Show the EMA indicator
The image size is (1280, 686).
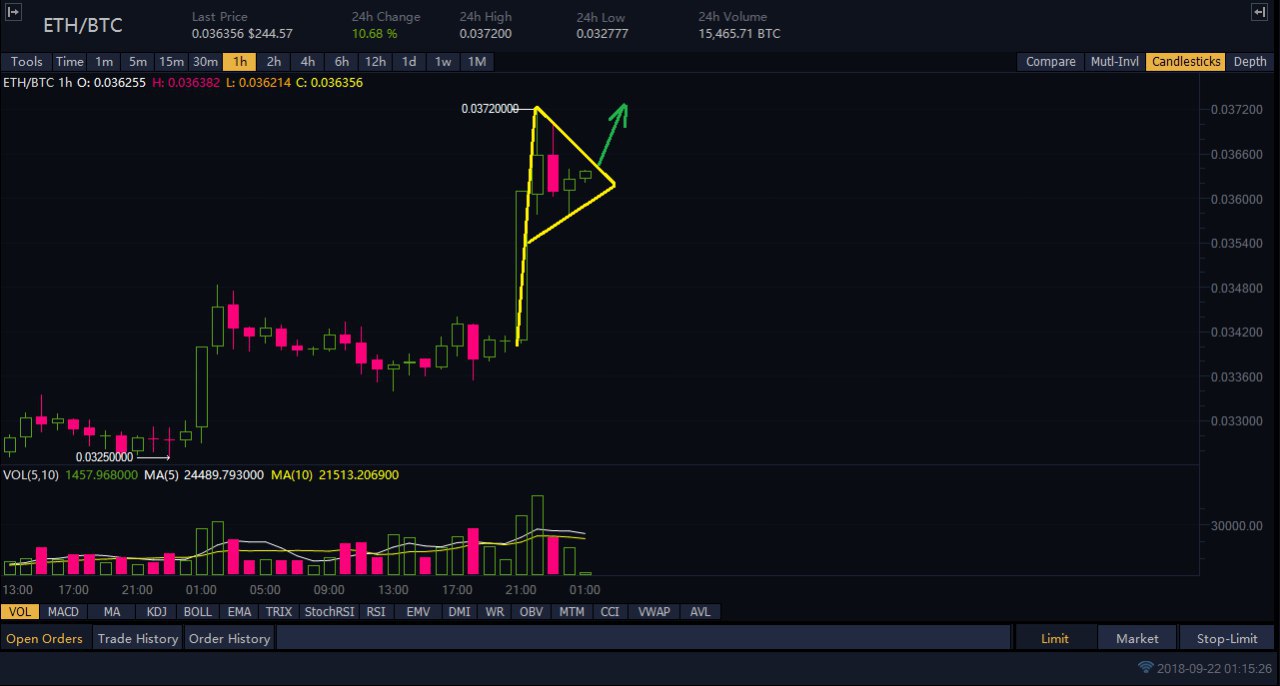coord(239,611)
